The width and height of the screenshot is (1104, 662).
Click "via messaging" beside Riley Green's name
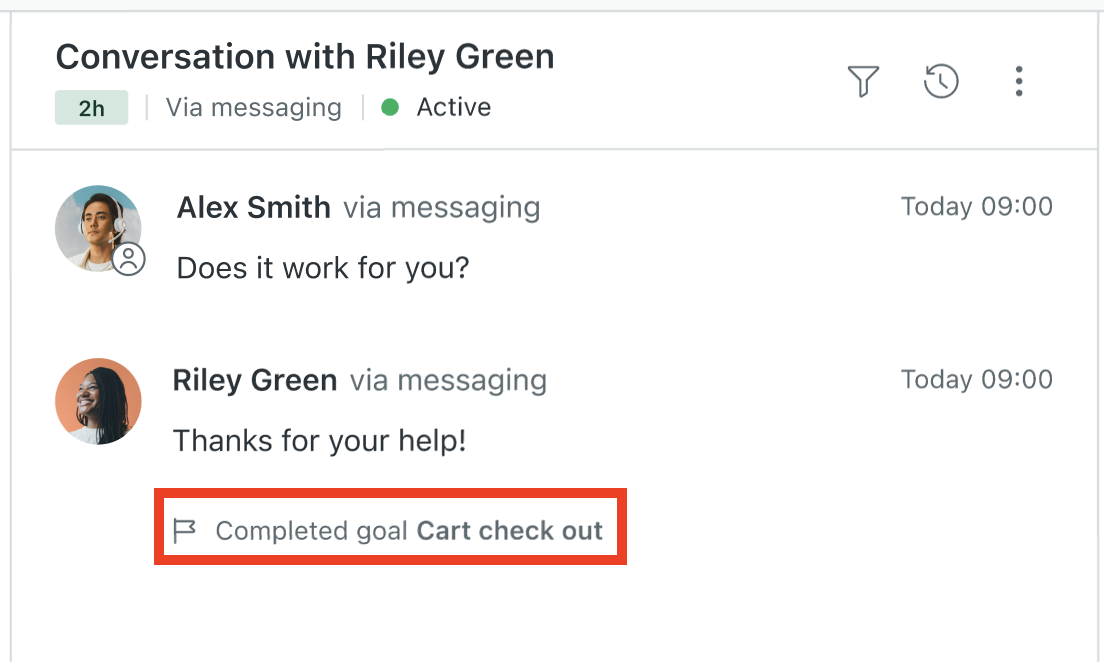tap(448, 381)
